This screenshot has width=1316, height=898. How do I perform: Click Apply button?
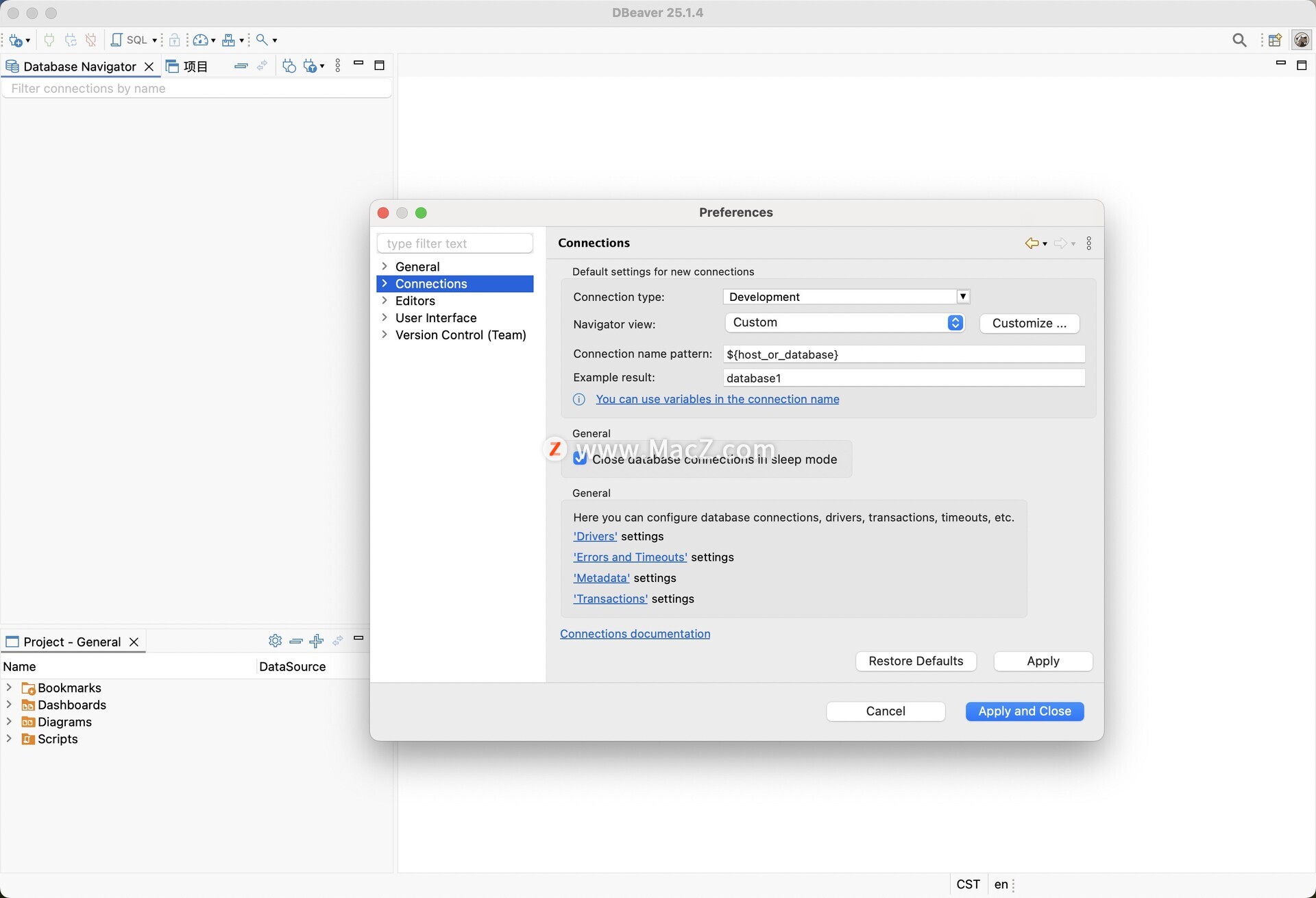click(x=1043, y=661)
